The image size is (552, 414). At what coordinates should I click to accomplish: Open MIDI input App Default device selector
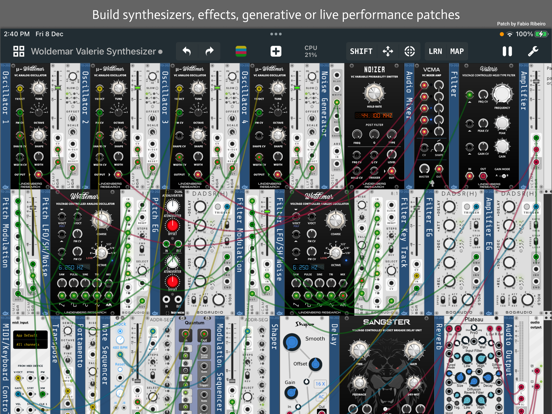pos(30,335)
